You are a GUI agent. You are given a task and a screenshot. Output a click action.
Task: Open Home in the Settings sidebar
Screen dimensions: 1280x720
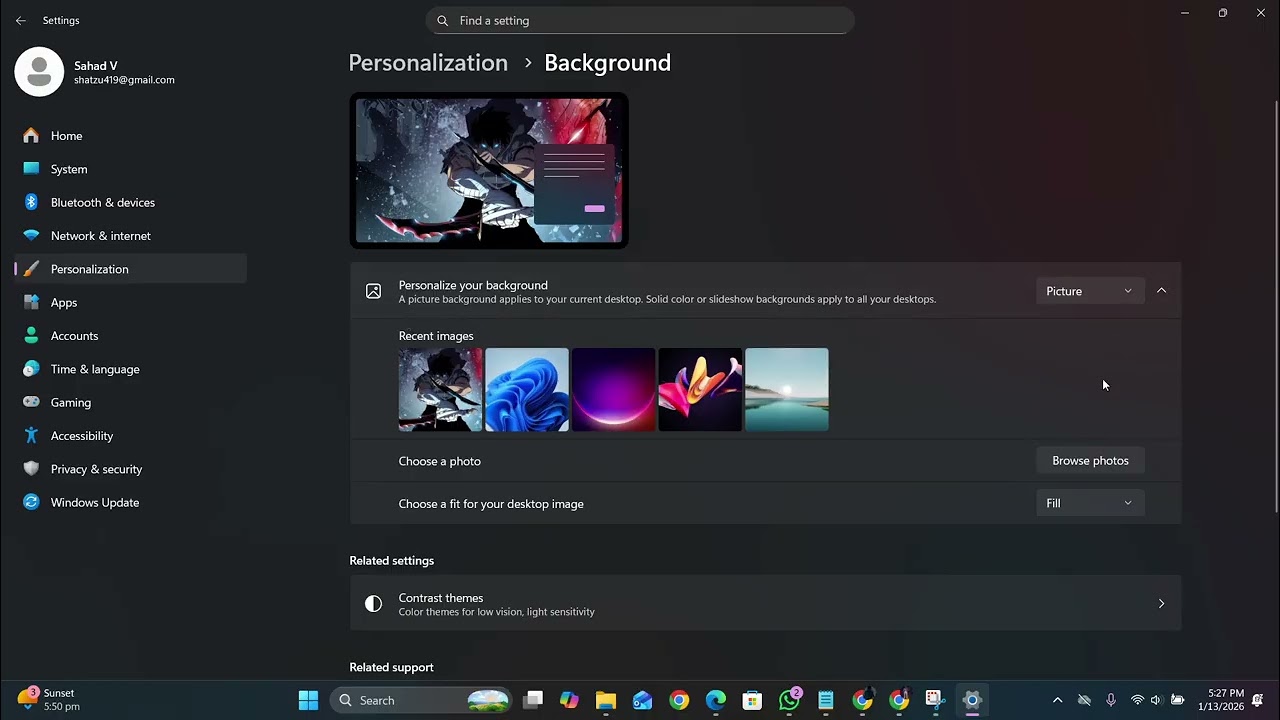(130, 136)
